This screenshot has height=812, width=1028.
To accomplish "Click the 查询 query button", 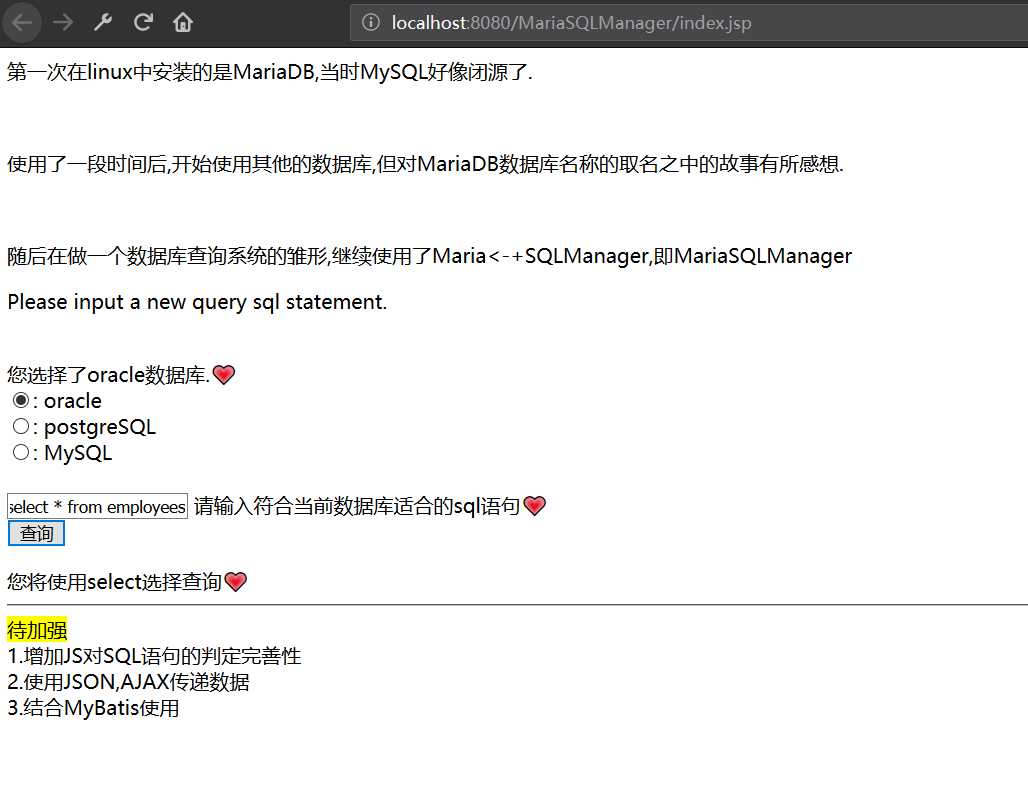I will pos(36,533).
